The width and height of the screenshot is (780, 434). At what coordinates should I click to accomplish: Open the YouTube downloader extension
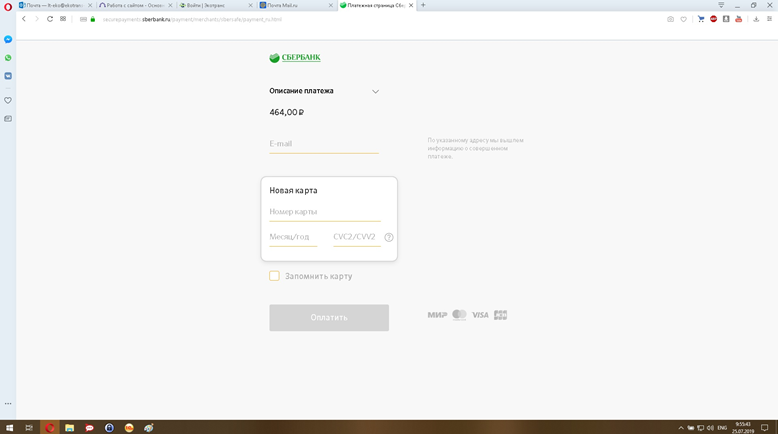pos(739,19)
